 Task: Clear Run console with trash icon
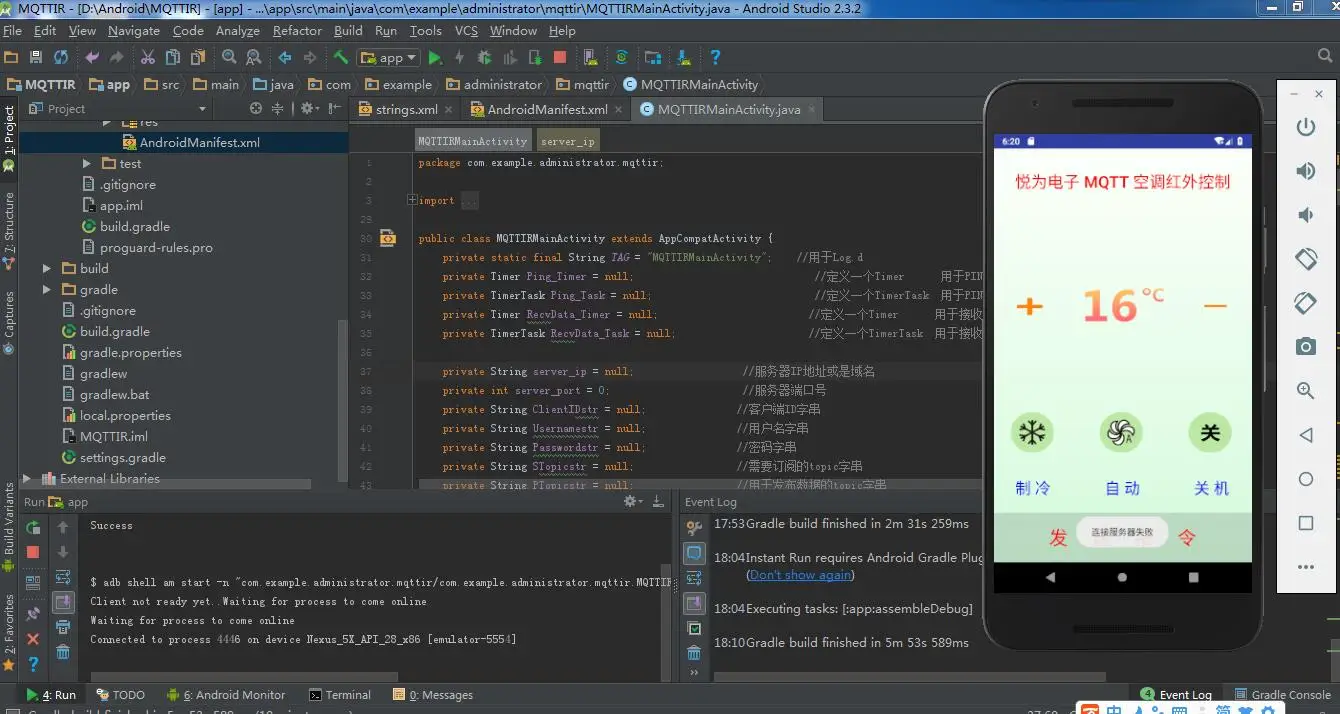point(63,652)
